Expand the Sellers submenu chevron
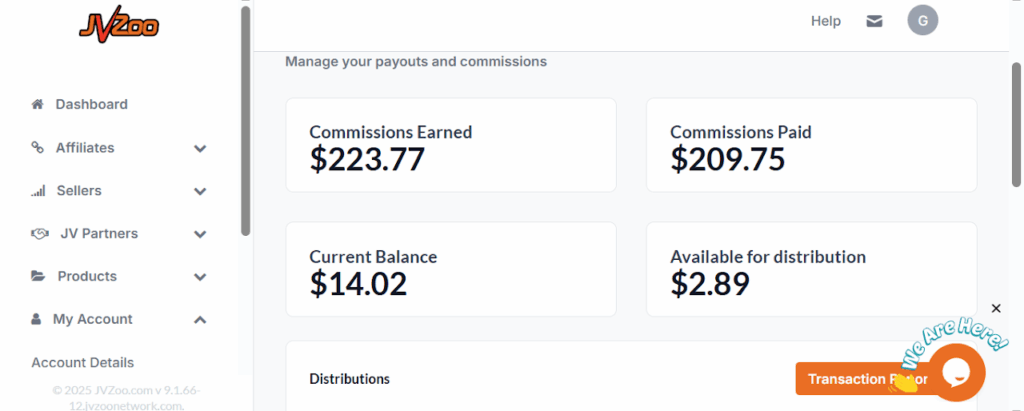 tap(200, 191)
